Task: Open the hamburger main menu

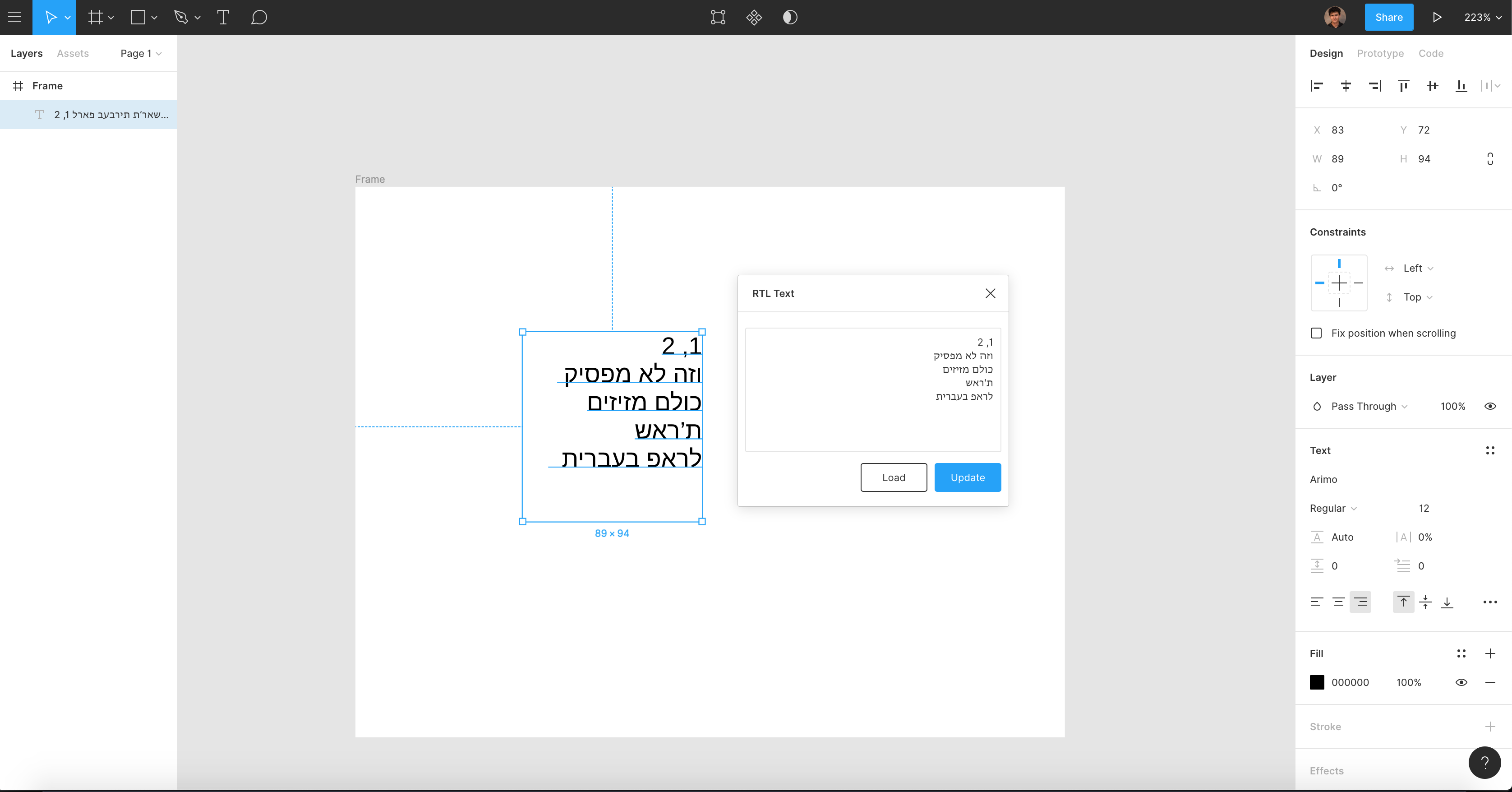Action: tap(15, 17)
